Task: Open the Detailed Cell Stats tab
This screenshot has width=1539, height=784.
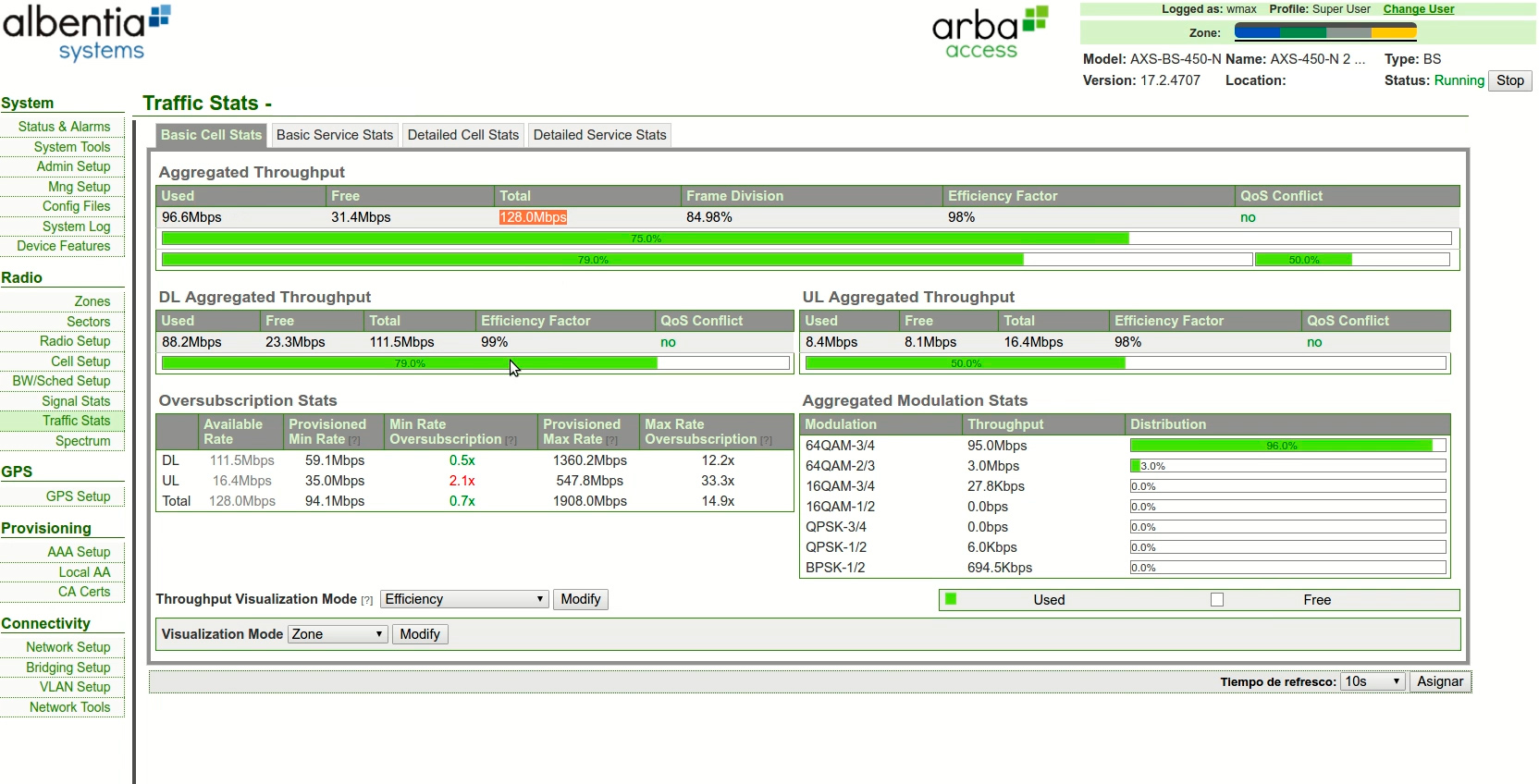Action: 463,135
